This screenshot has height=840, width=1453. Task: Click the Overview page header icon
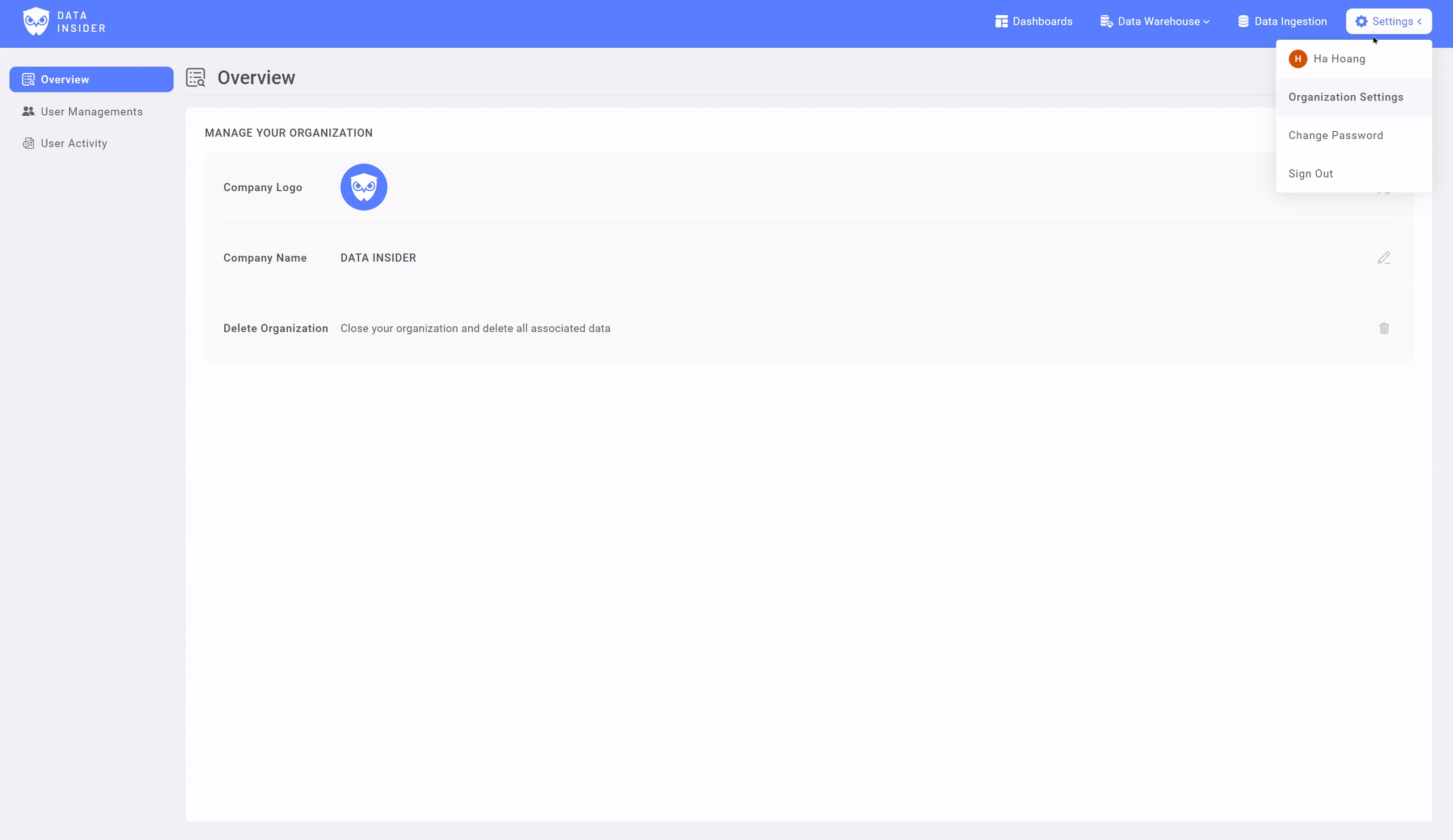pos(196,77)
